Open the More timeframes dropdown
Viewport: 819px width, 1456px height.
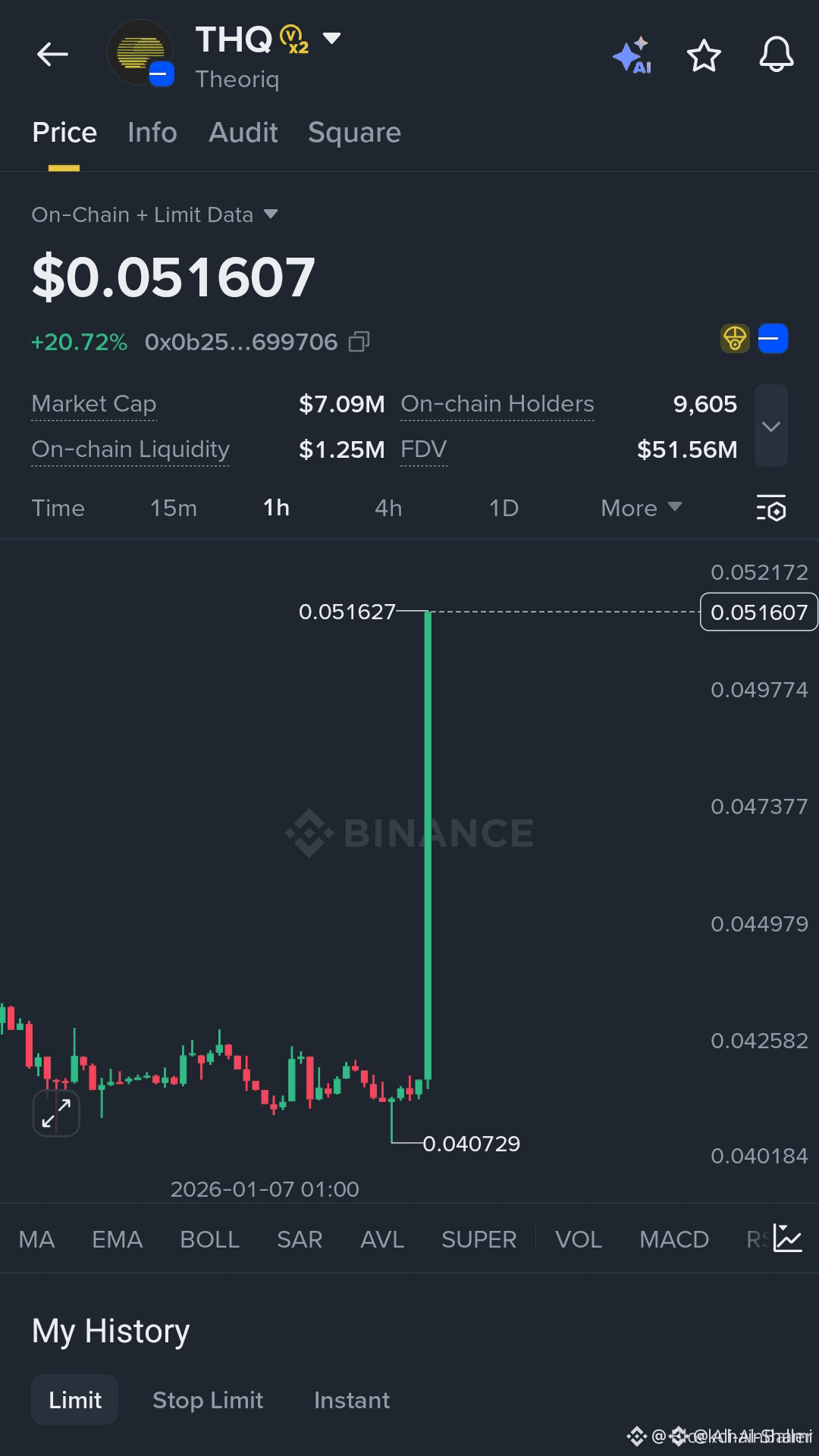coord(642,508)
